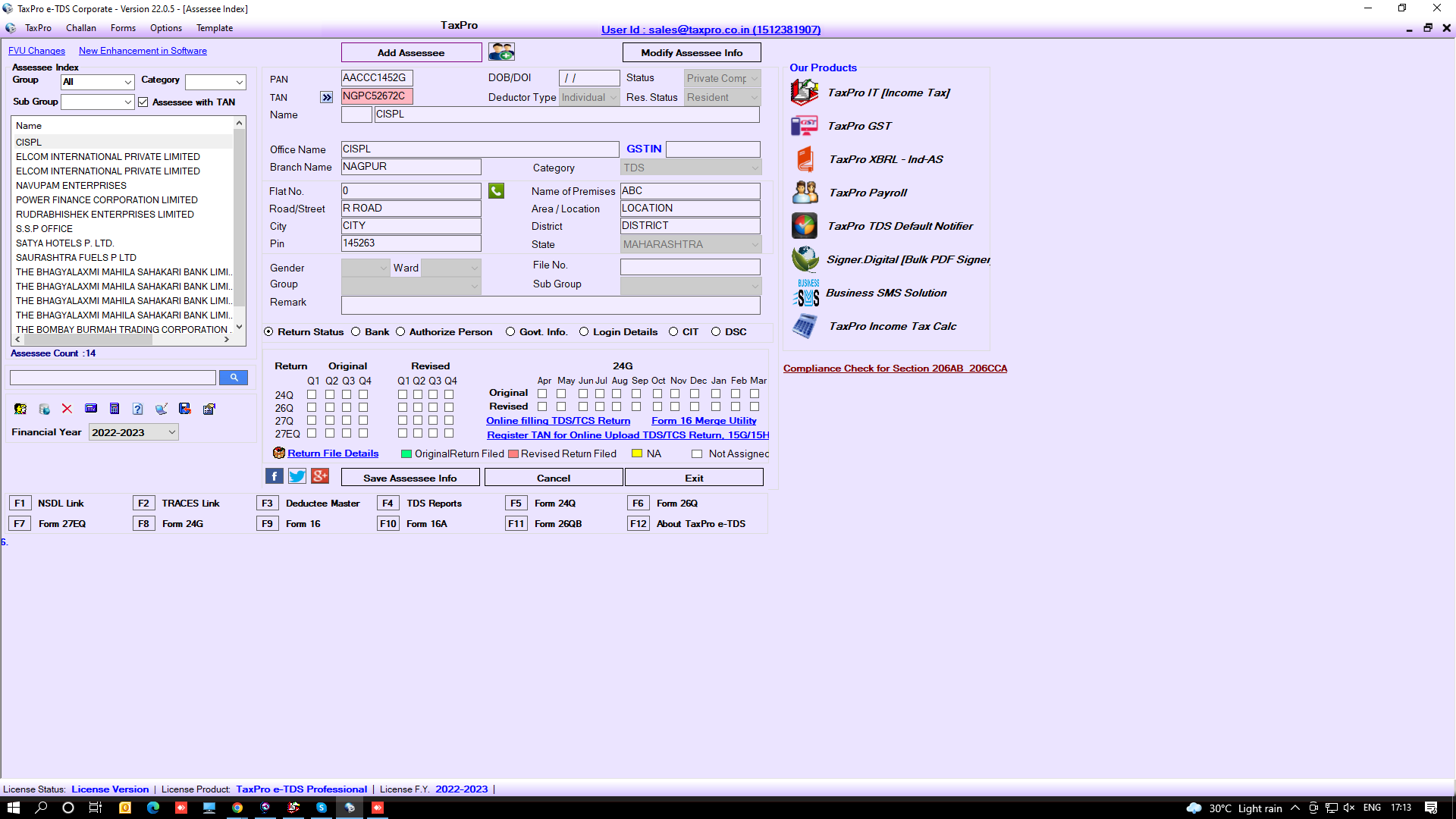
Task: Click the TaxPro XBRL Ind-AS product icon
Action: (805, 159)
